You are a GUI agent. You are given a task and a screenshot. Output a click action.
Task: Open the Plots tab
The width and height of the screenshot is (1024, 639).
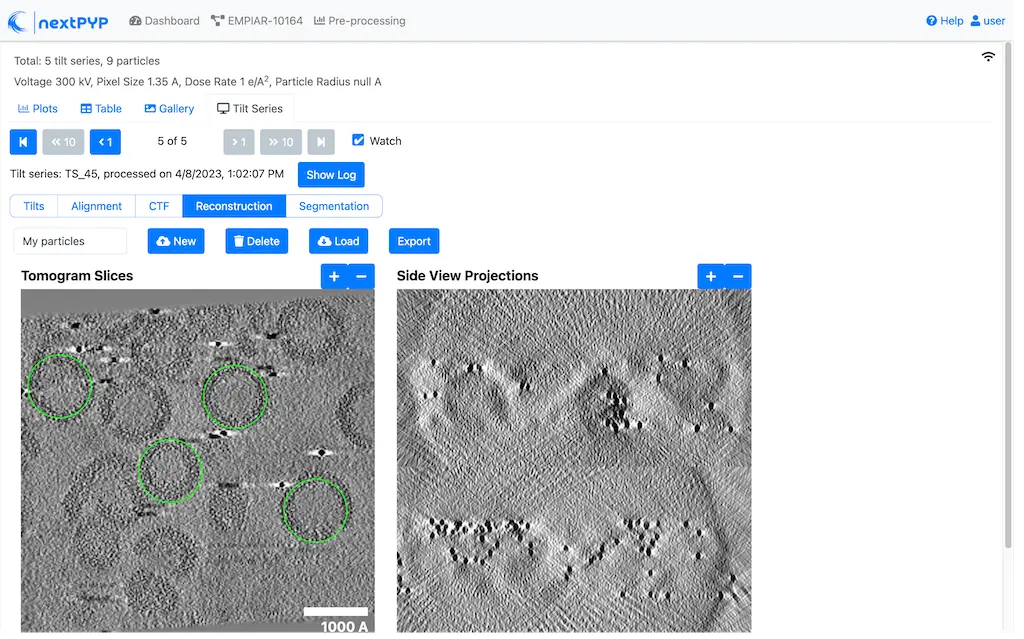point(38,109)
